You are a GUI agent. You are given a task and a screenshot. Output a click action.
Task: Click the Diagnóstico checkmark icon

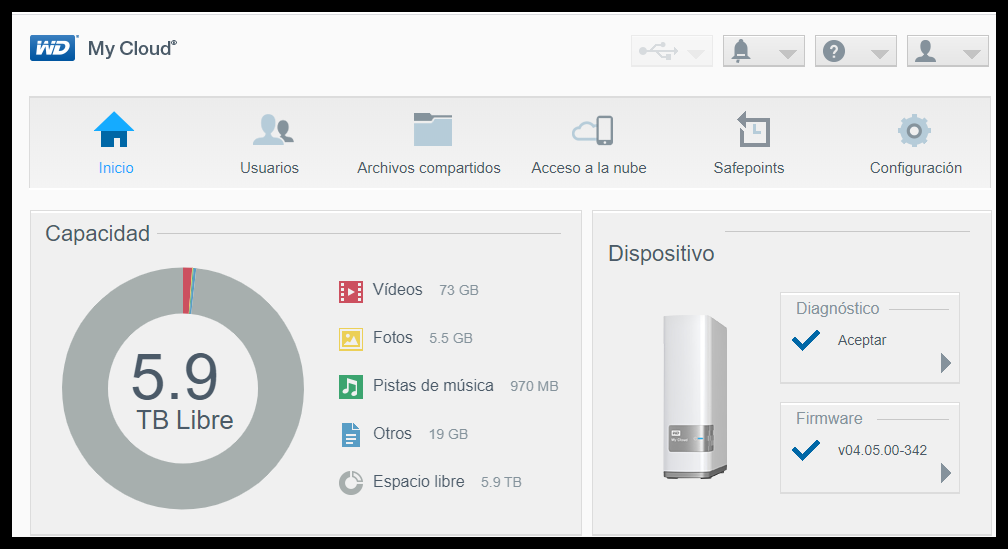(806, 339)
